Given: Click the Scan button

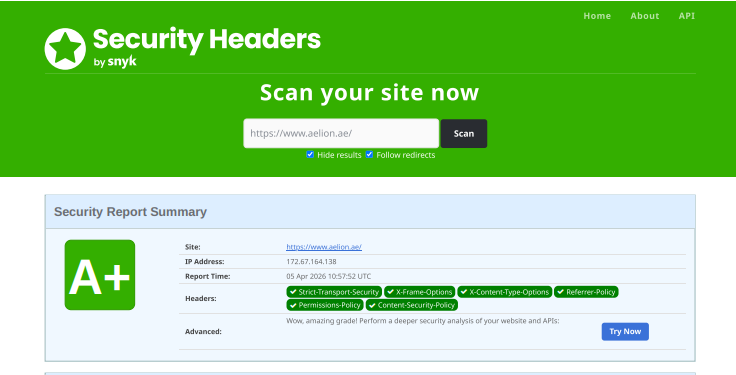Looking at the screenshot, I should pos(464,134).
